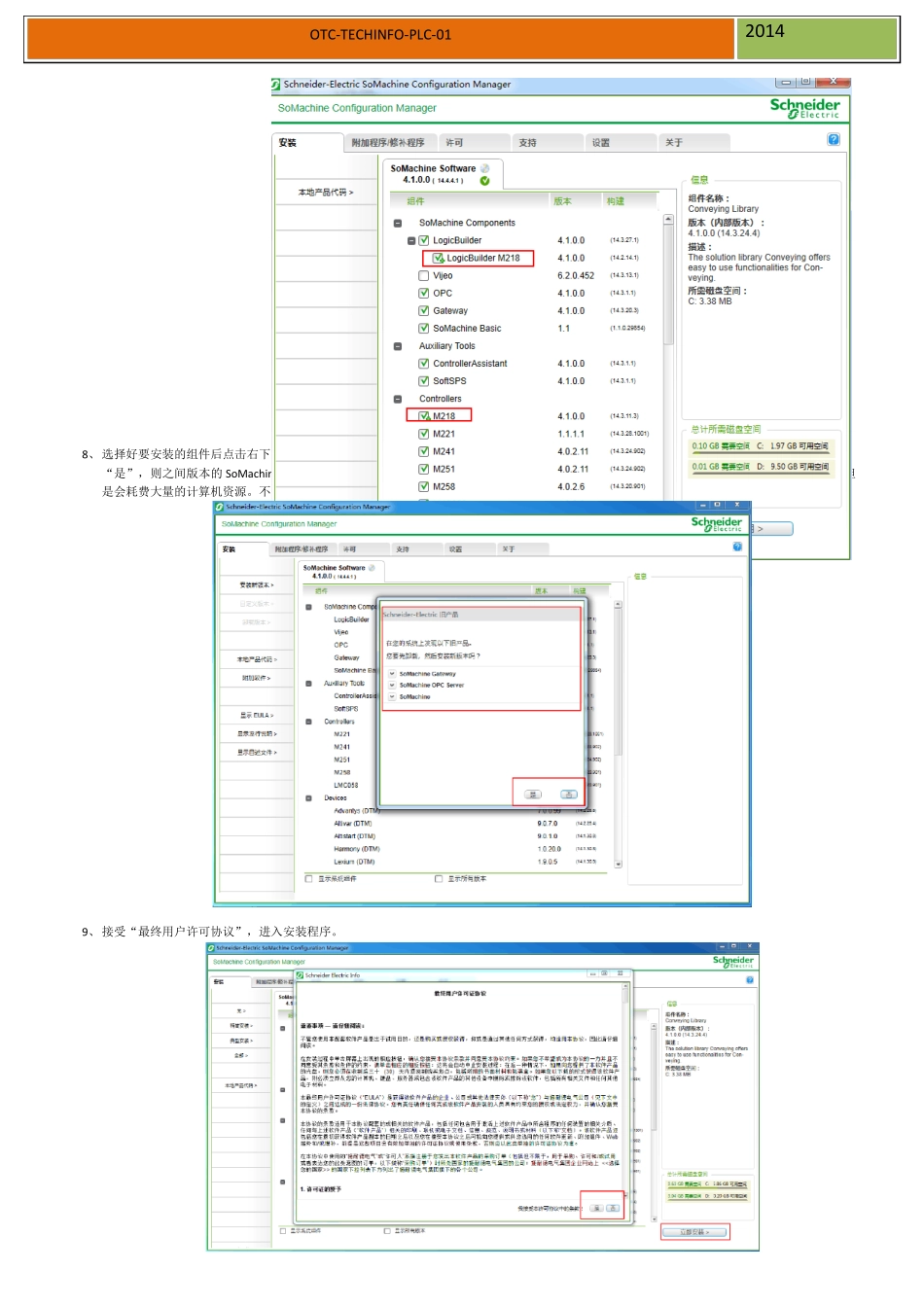
Task: Toggle M258 controller checkbox
Action: pos(424,486)
